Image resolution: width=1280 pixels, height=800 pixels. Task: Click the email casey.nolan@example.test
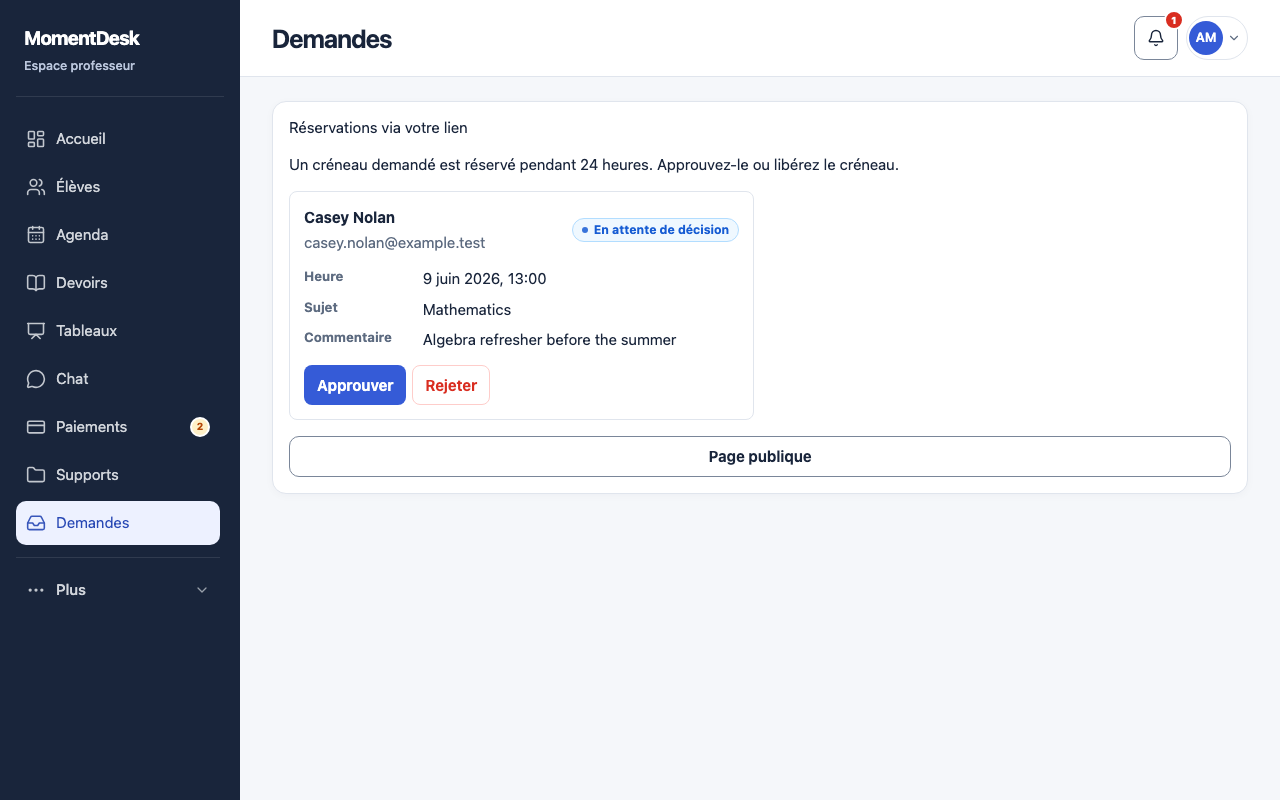coord(395,243)
